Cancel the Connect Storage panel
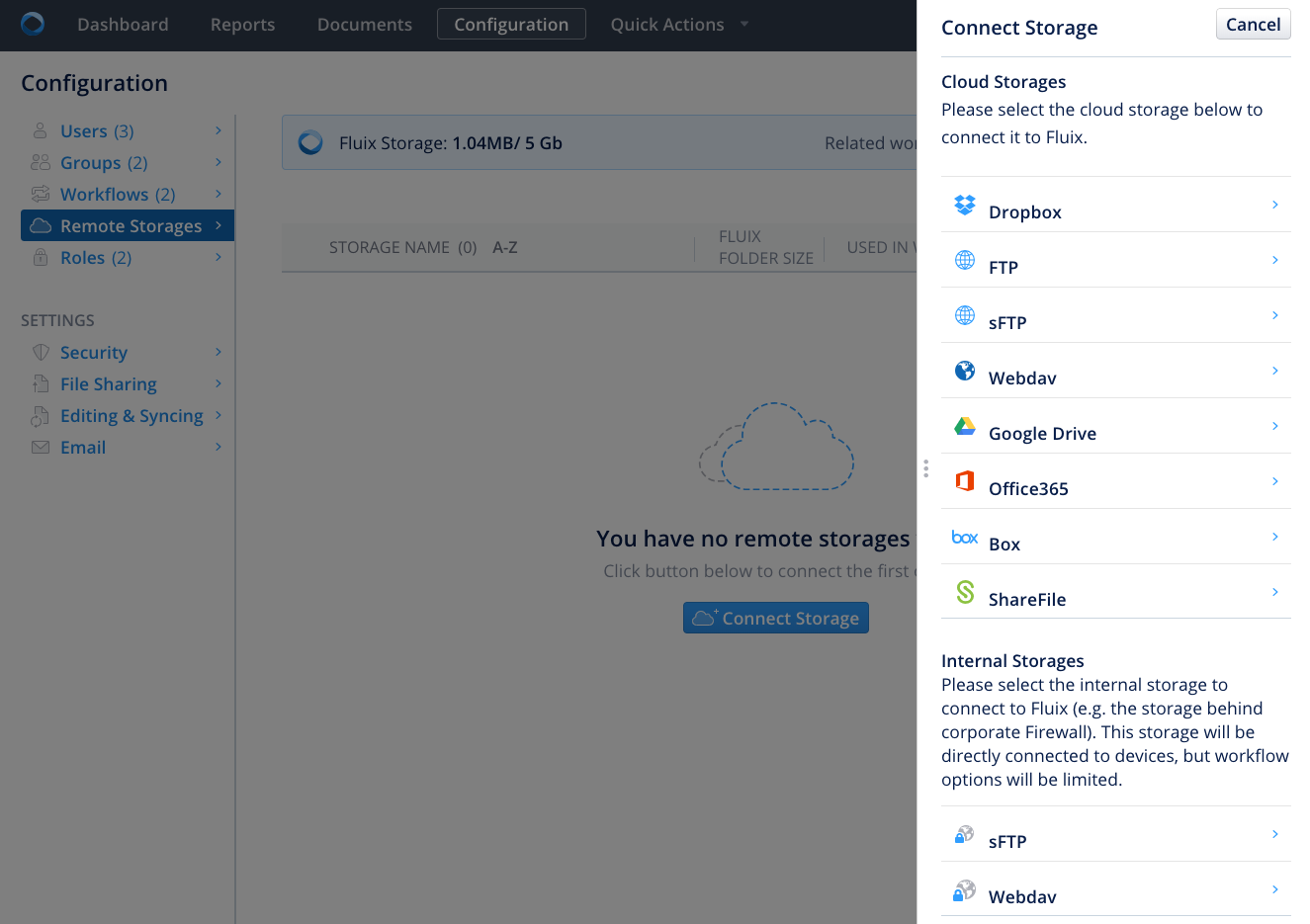The width and height of the screenshot is (1310, 924). [1252, 25]
